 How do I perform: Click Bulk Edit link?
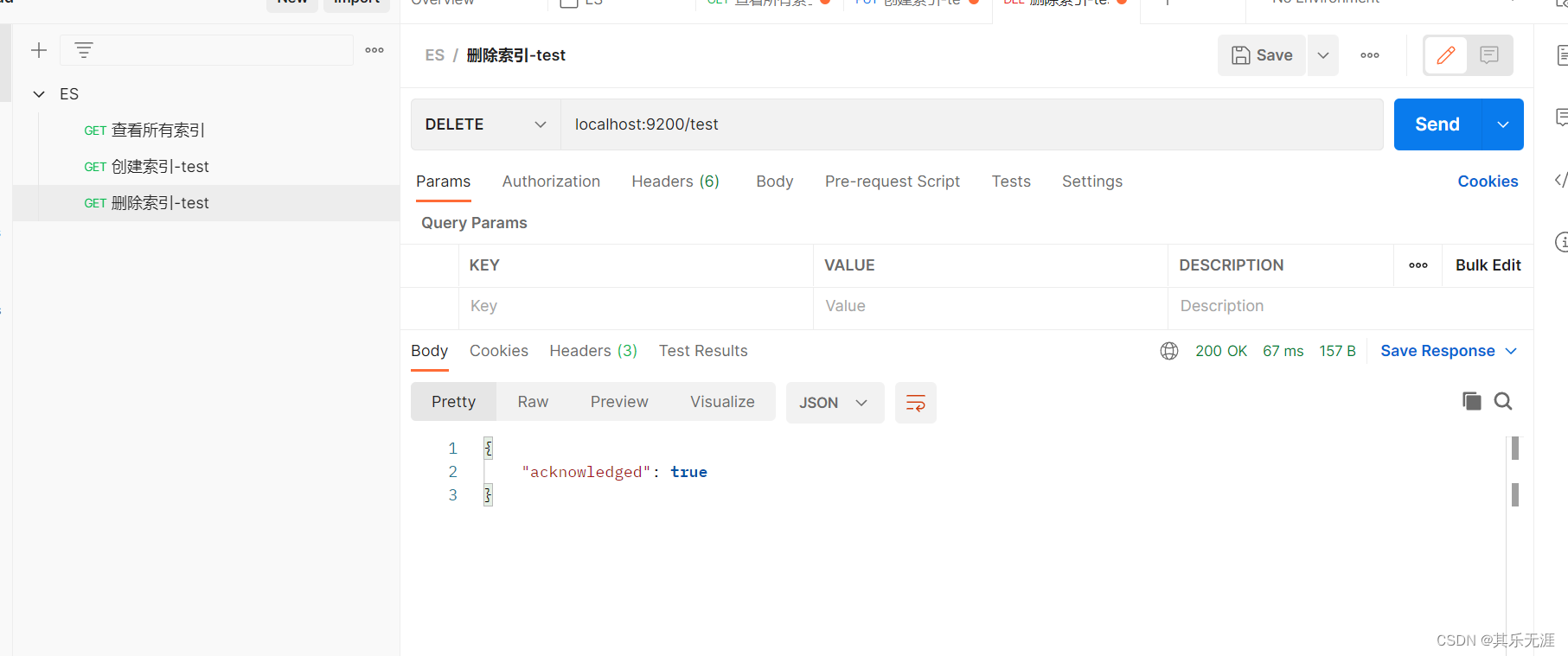[1488, 265]
